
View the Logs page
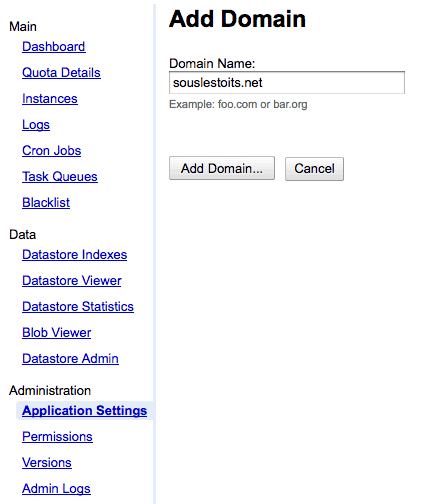click(36, 125)
